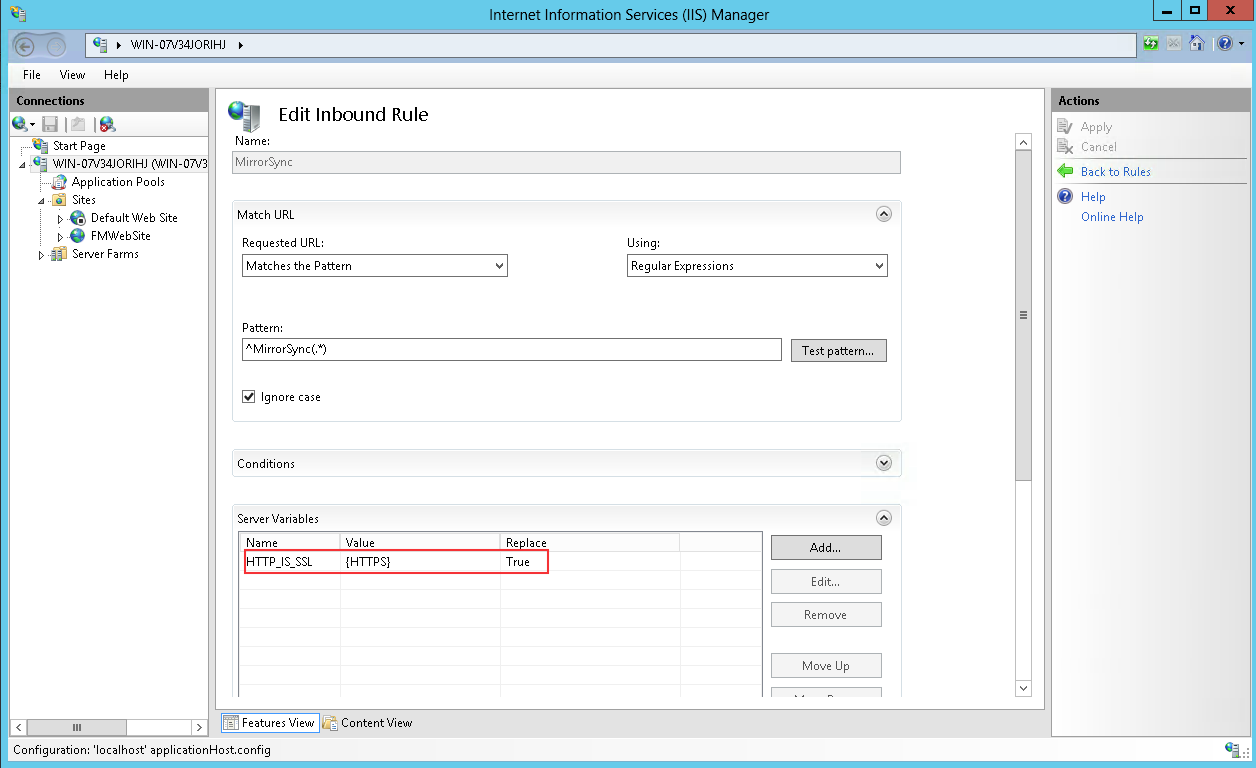This screenshot has width=1256, height=768.
Task: Expand the FMWebSite tree node
Action: (x=60, y=236)
